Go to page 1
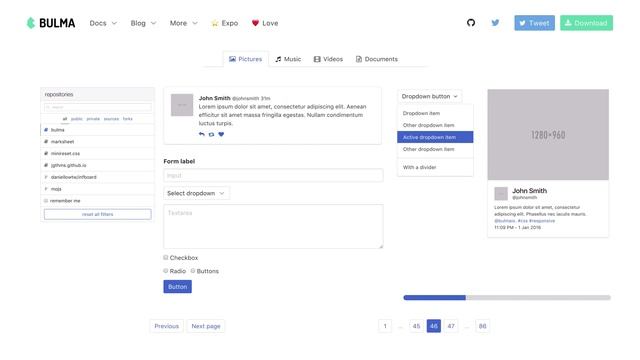This screenshot has height=360, width=640. click(385, 326)
